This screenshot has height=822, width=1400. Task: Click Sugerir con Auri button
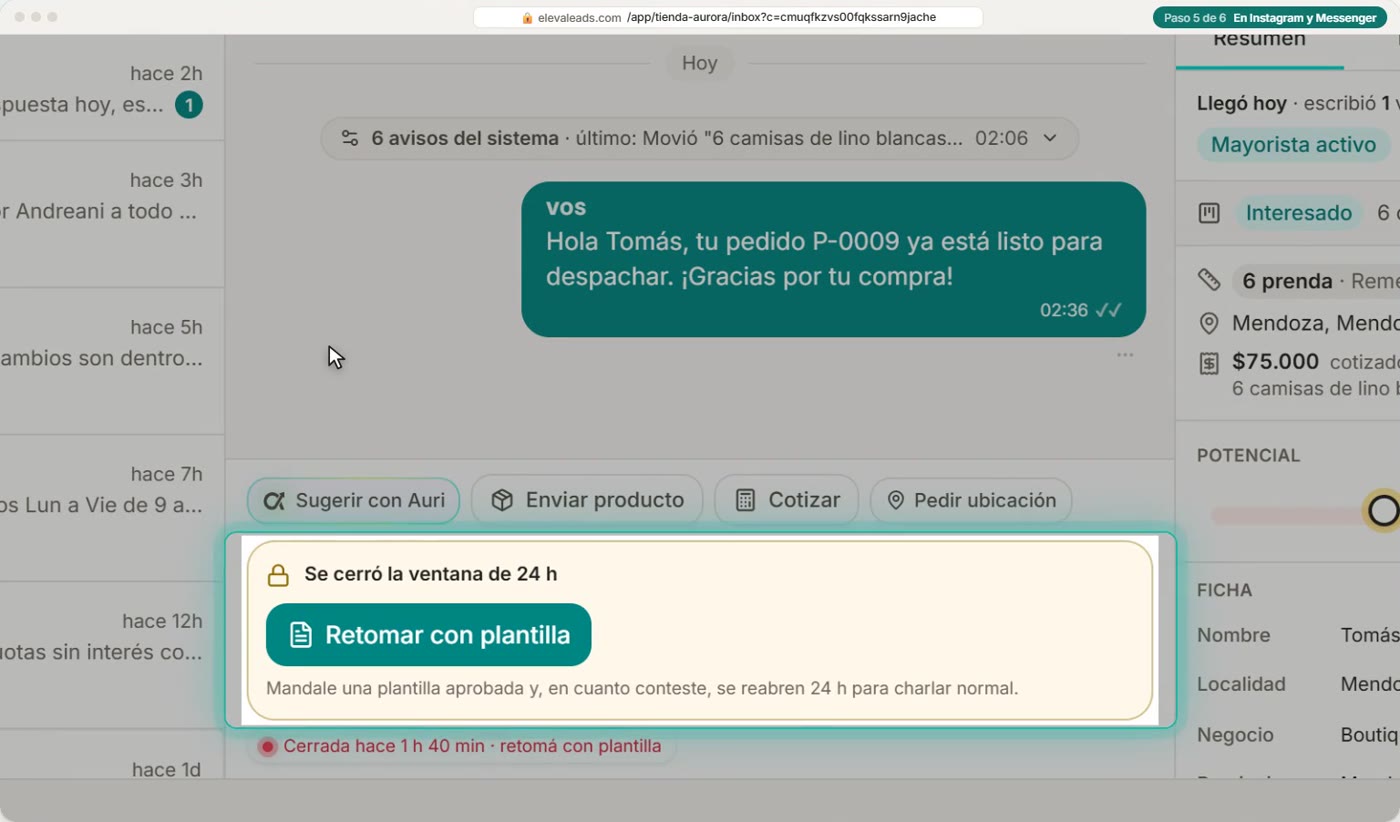(353, 501)
